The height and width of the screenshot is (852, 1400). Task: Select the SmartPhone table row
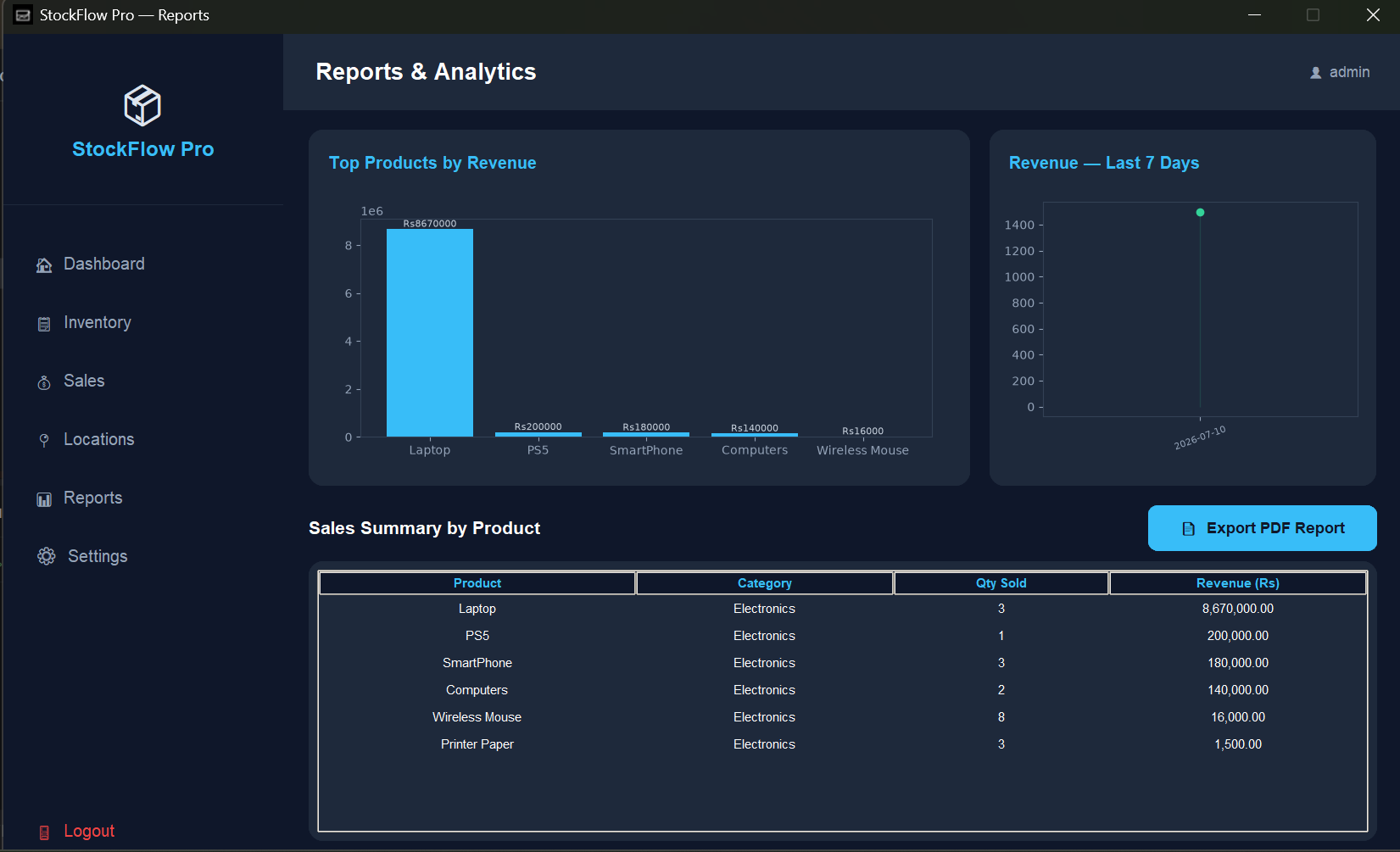843,663
